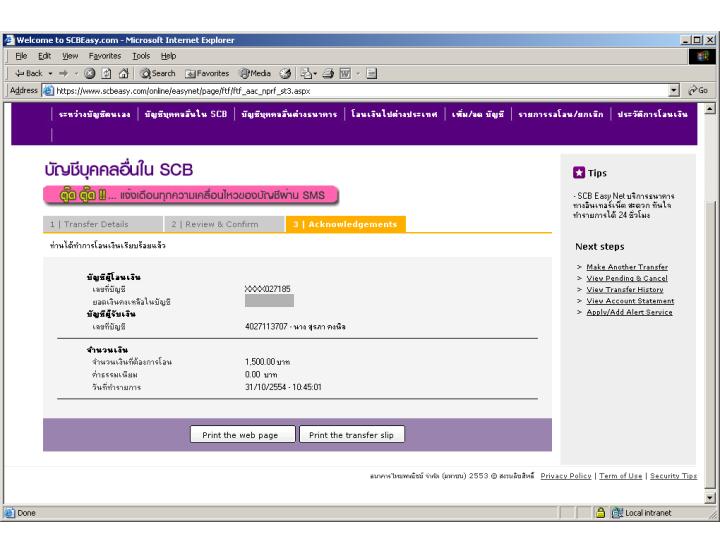Switch to 2 | Review & Confirm tab
This screenshot has height=540, width=720.
(224, 224)
